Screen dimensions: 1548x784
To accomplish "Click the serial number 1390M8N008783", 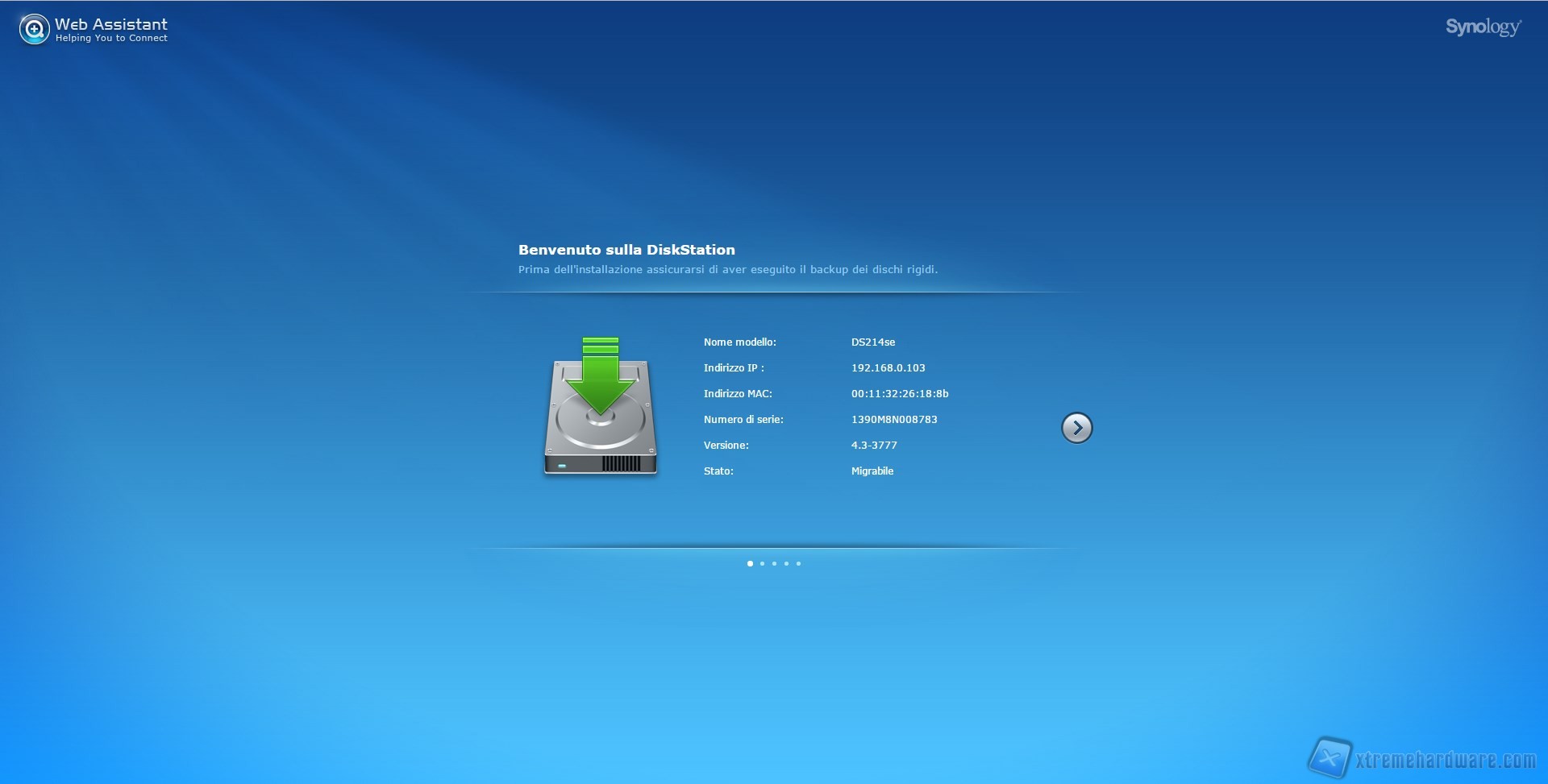I will coord(893,420).
